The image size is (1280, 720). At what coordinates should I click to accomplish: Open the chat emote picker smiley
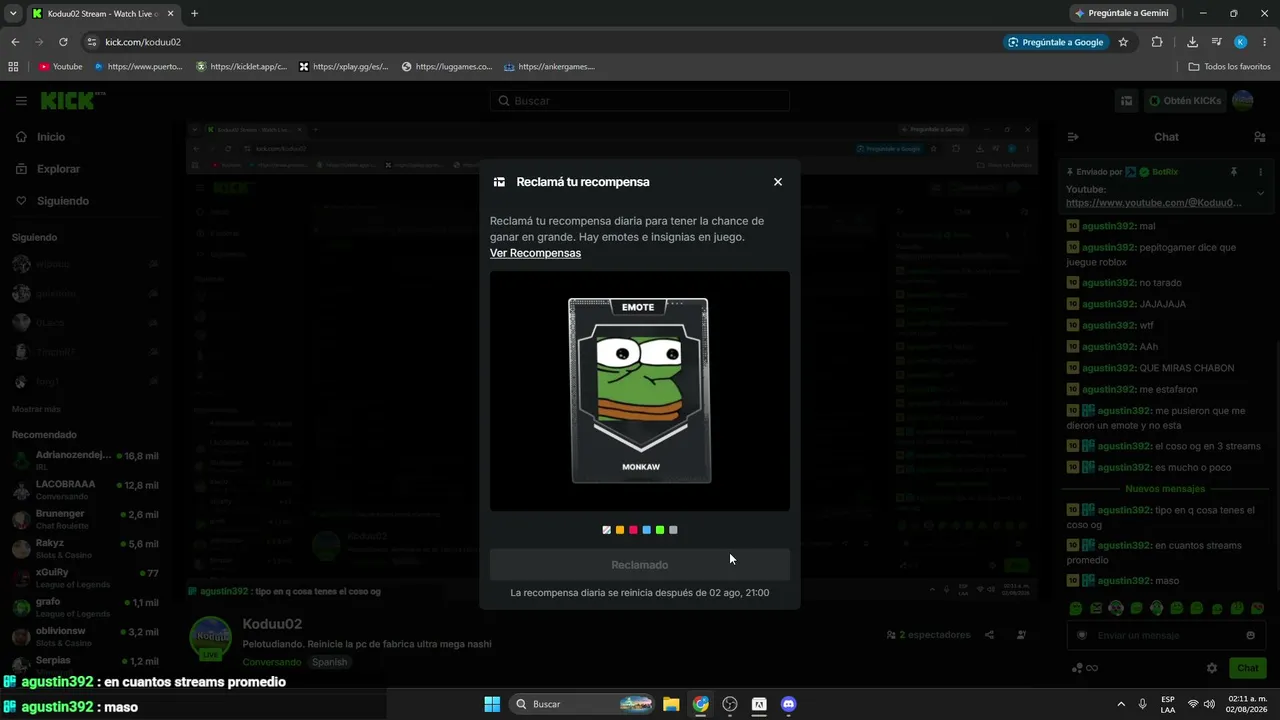click(x=1250, y=635)
